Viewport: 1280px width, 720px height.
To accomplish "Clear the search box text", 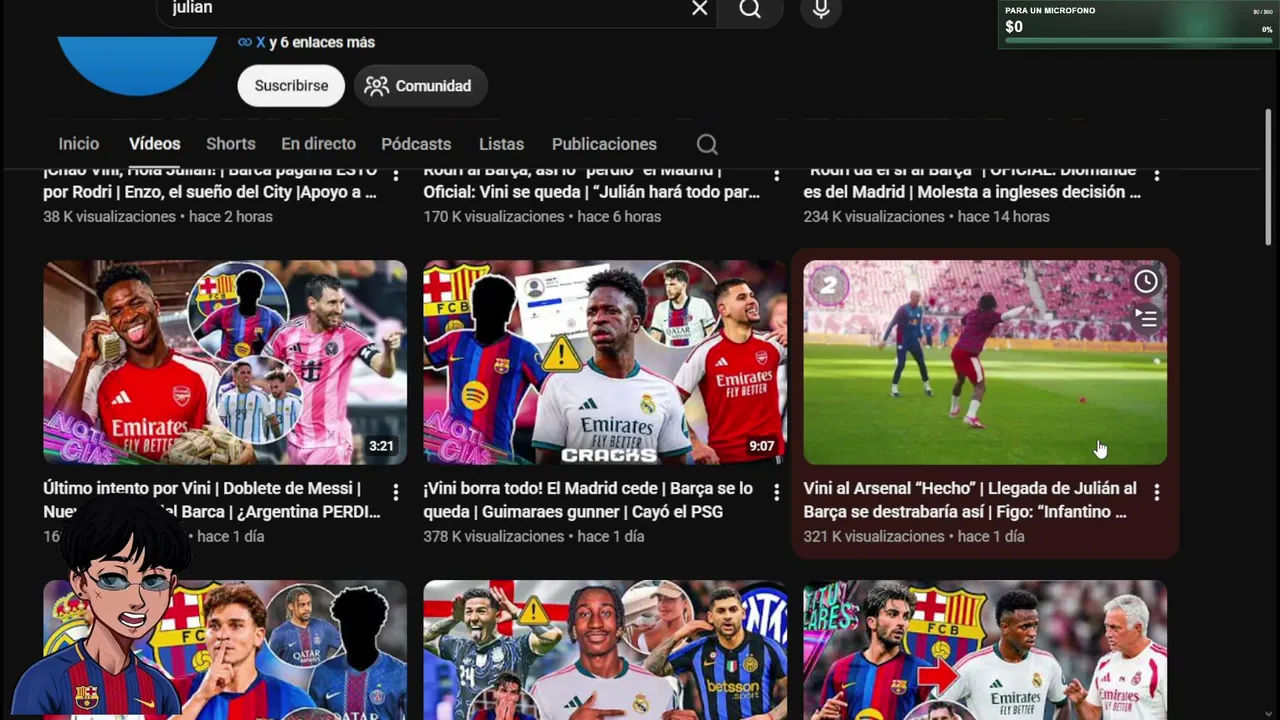I will tap(700, 8).
